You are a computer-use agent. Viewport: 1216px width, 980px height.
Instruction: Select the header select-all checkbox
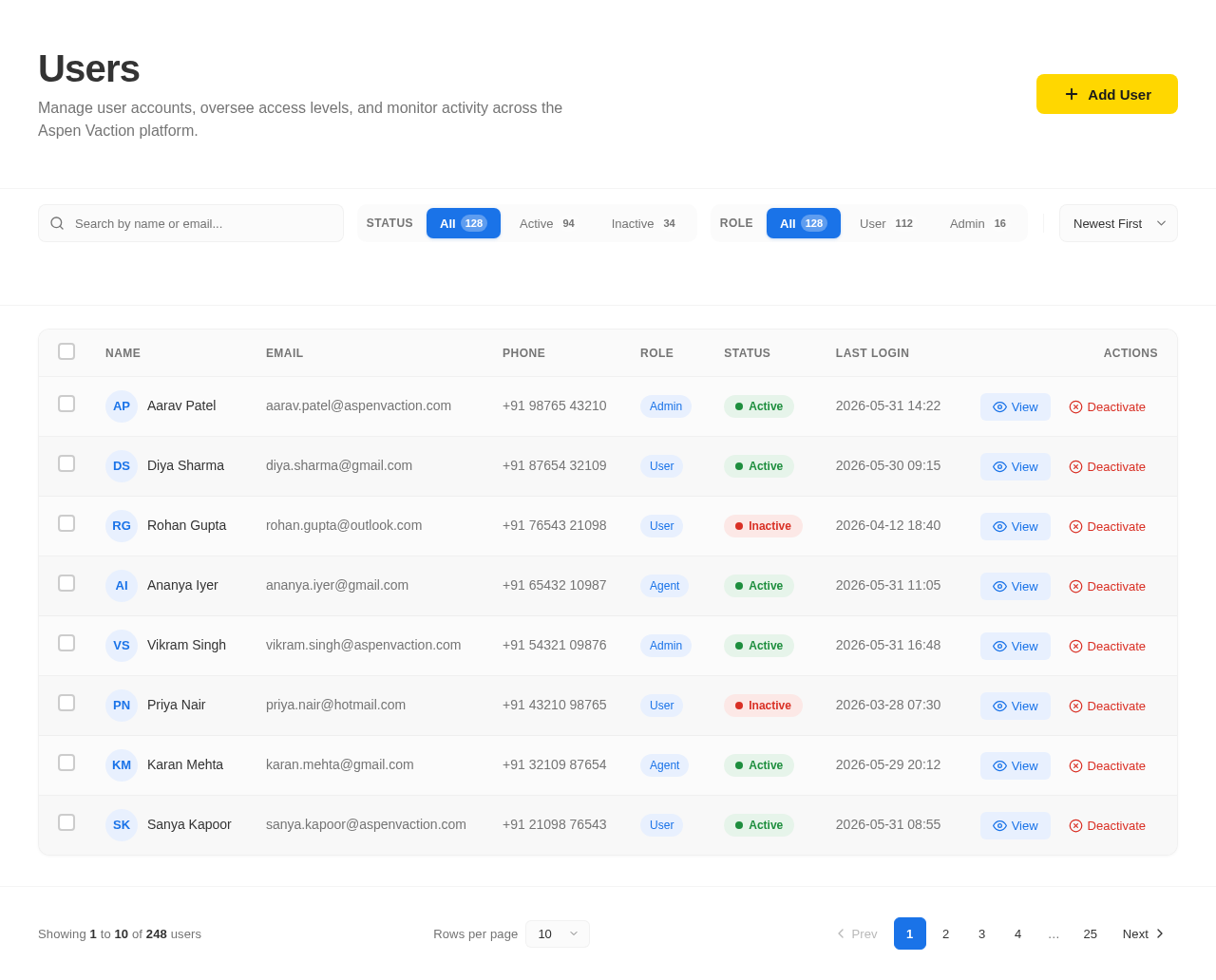point(66,351)
